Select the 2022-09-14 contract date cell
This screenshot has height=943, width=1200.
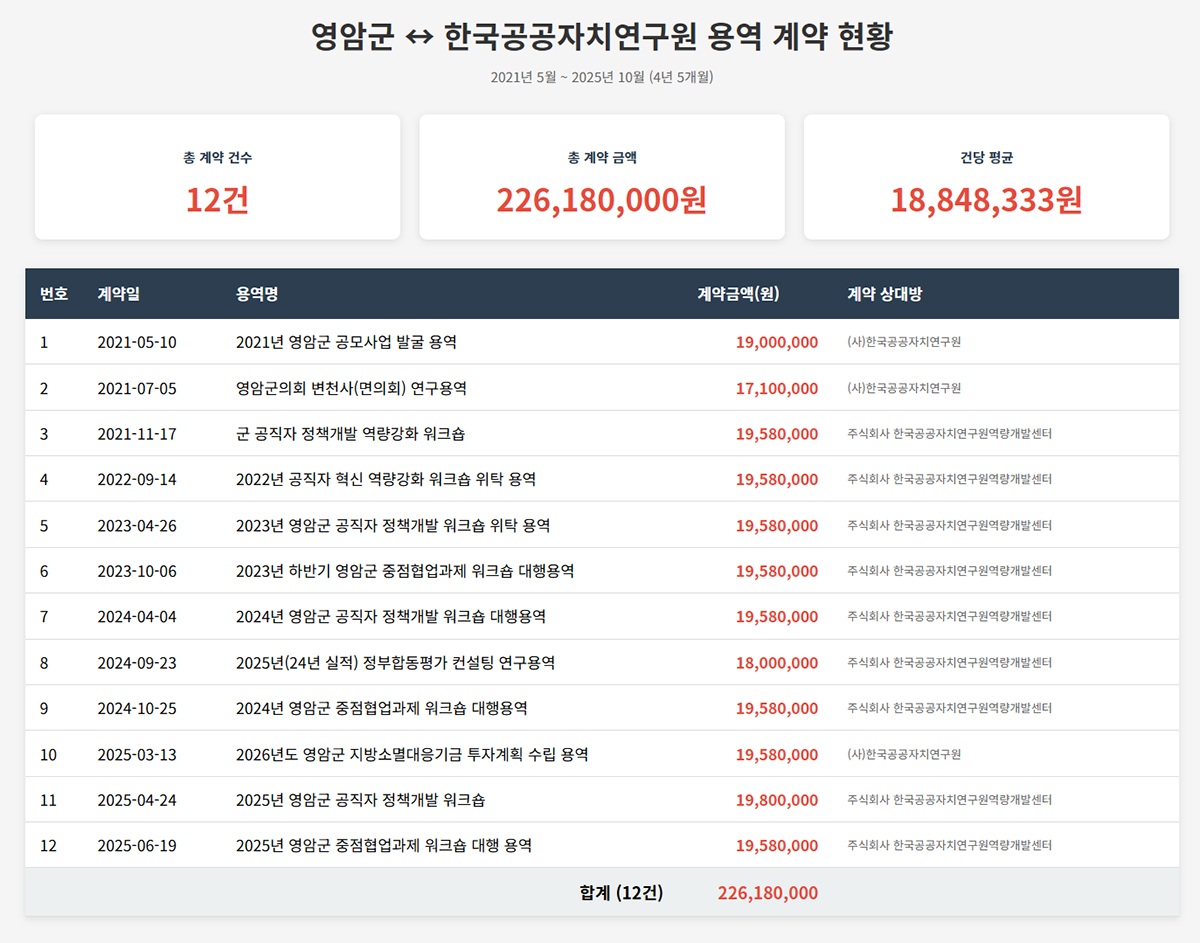[x=137, y=480]
